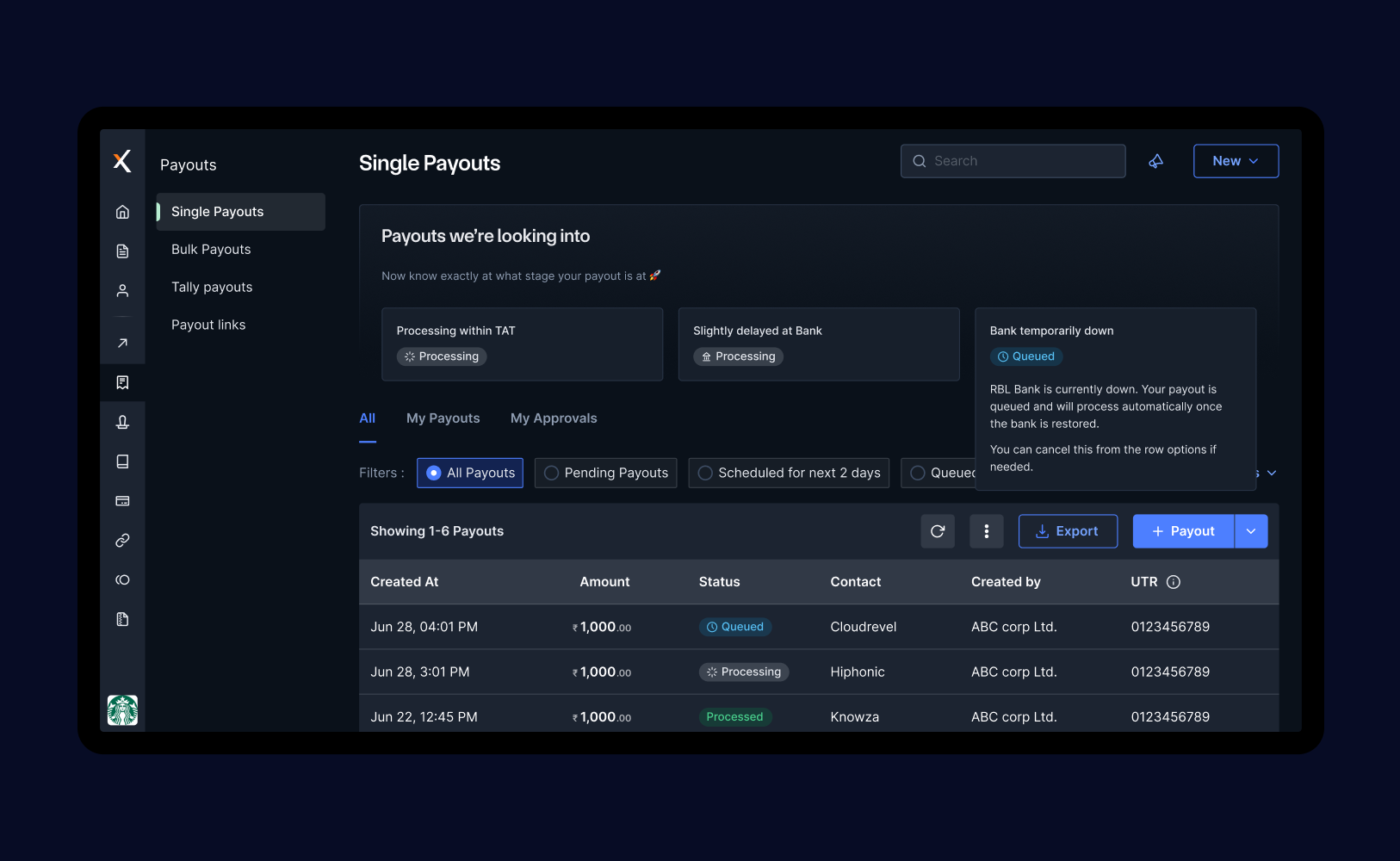
Task: Click the announcements megaphone icon
Action: point(1156,161)
